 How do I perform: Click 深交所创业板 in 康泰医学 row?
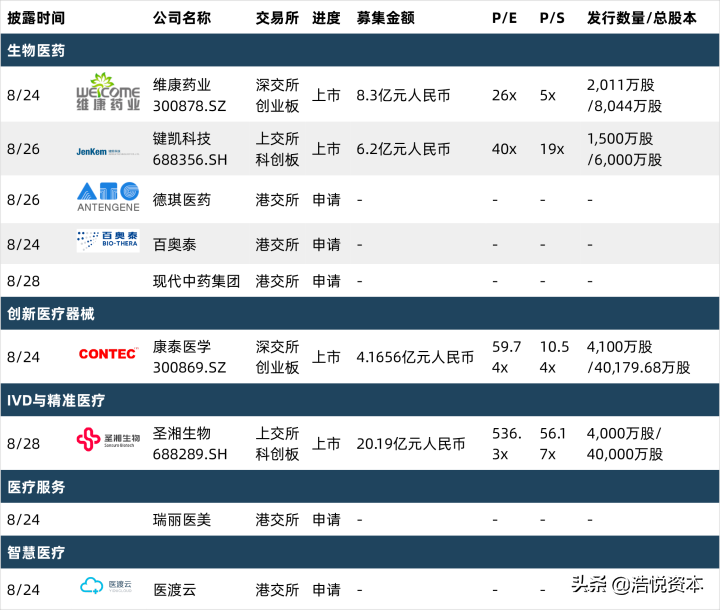pyautogui.click(x=277, y=357)
